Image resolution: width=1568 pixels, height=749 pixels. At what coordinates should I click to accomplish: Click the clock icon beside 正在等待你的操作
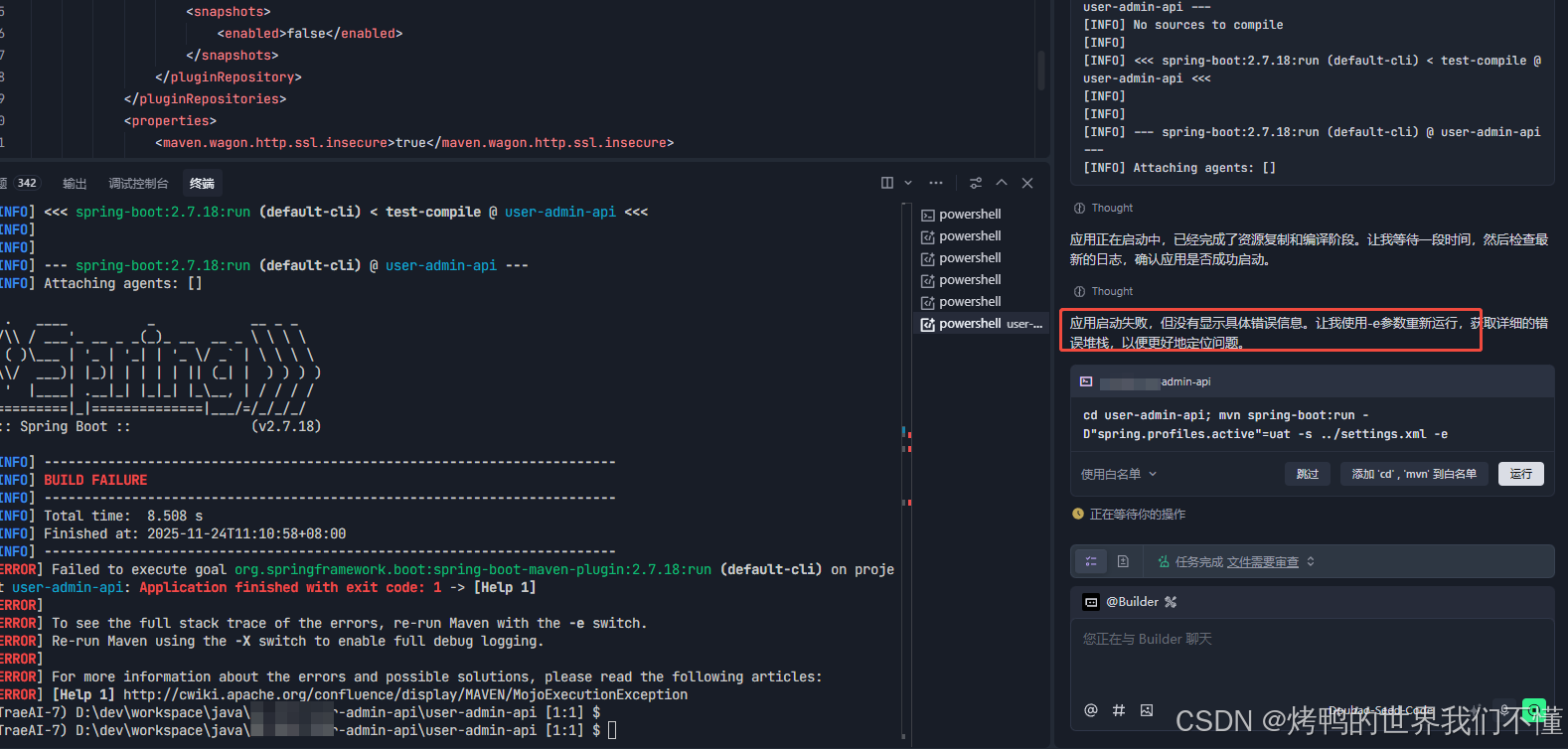click(x=1078, y=515)
